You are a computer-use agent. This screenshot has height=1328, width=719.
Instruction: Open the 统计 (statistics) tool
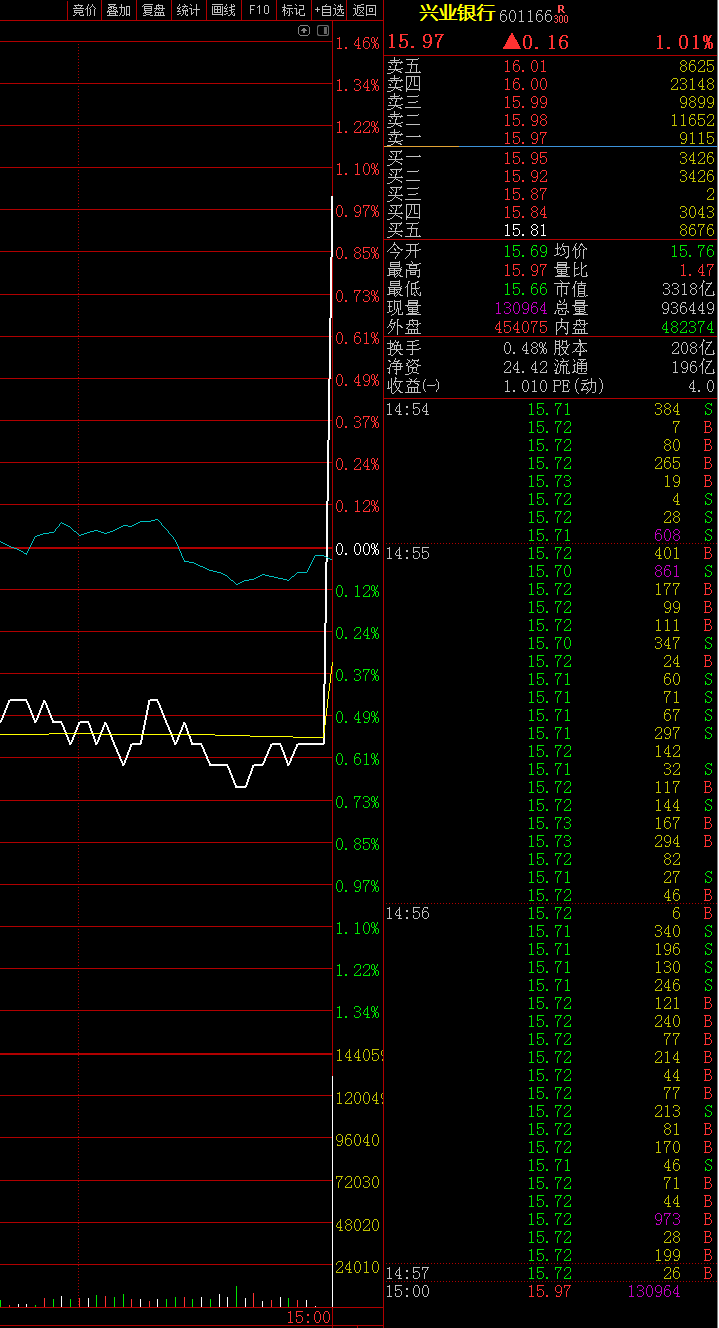point(188,10)
